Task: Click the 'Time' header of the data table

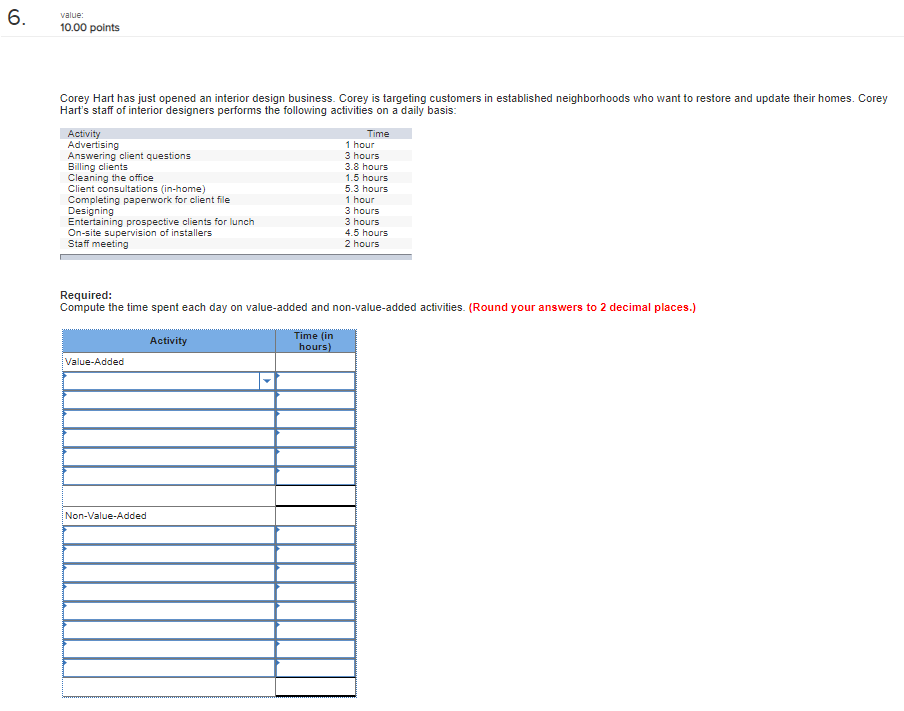Action: click(378, 134)
